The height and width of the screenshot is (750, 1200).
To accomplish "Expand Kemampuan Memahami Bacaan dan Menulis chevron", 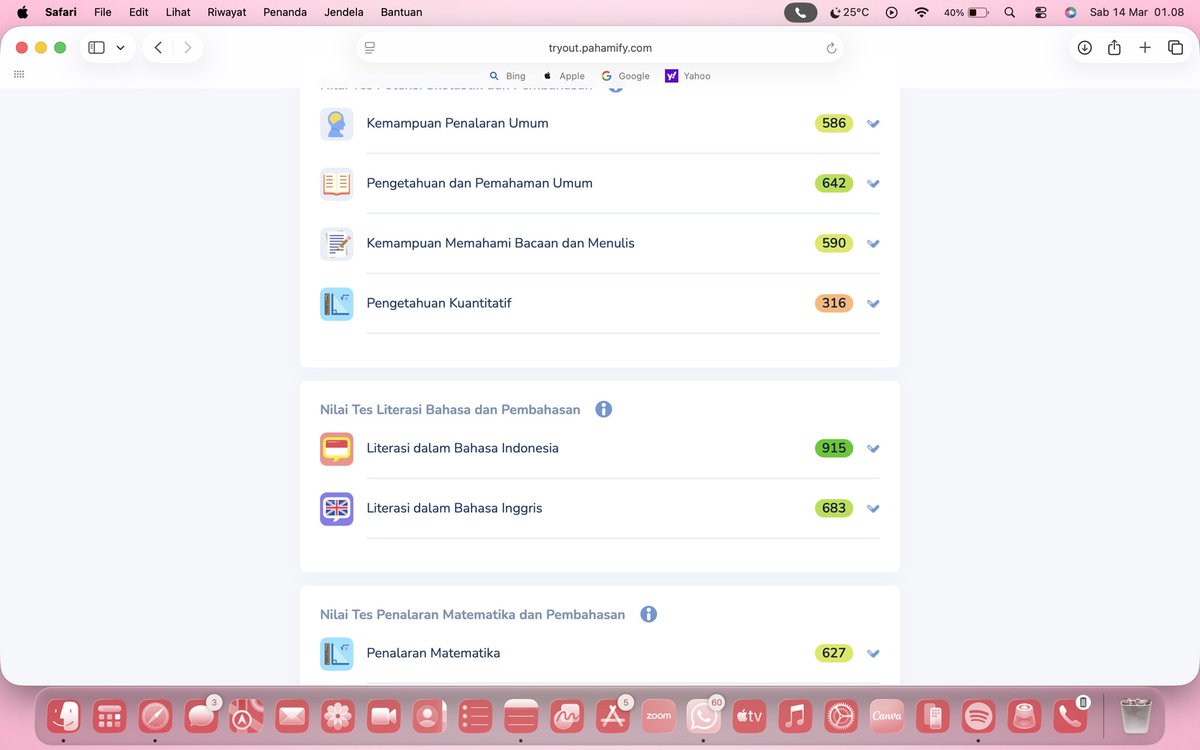I will pos(873,244).
